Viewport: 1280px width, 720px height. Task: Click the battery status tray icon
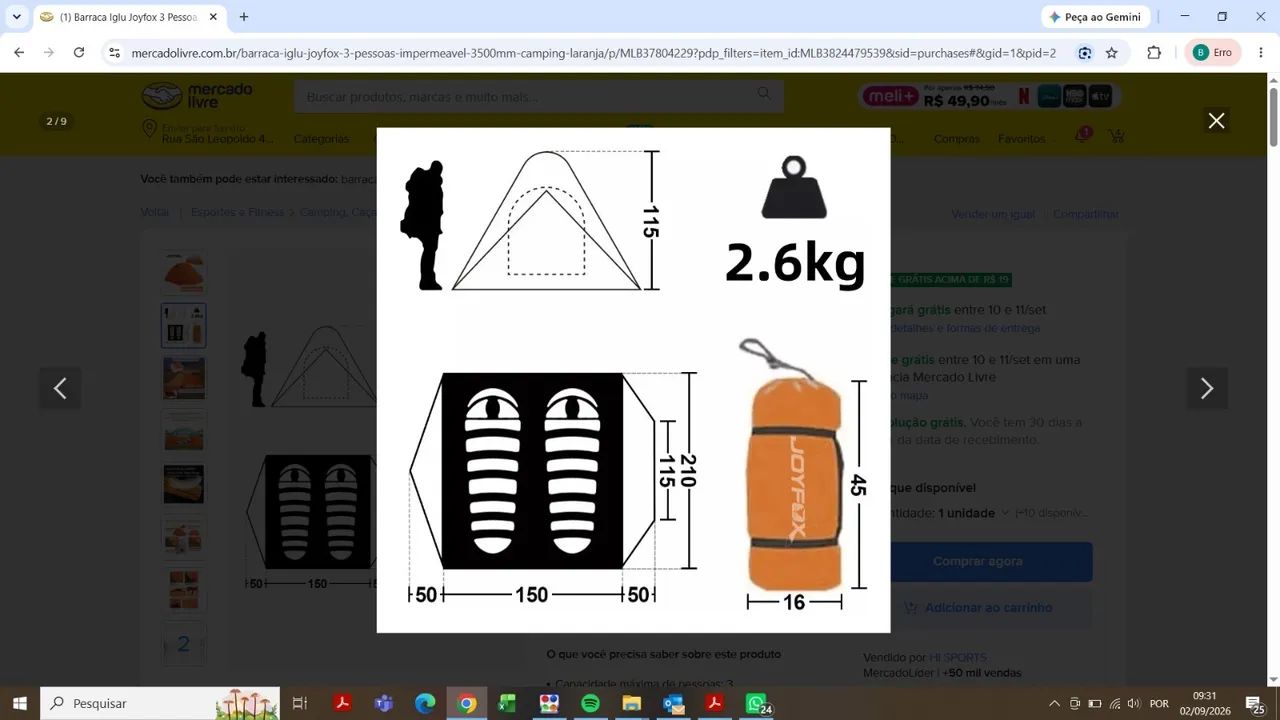pos(1095,703)
